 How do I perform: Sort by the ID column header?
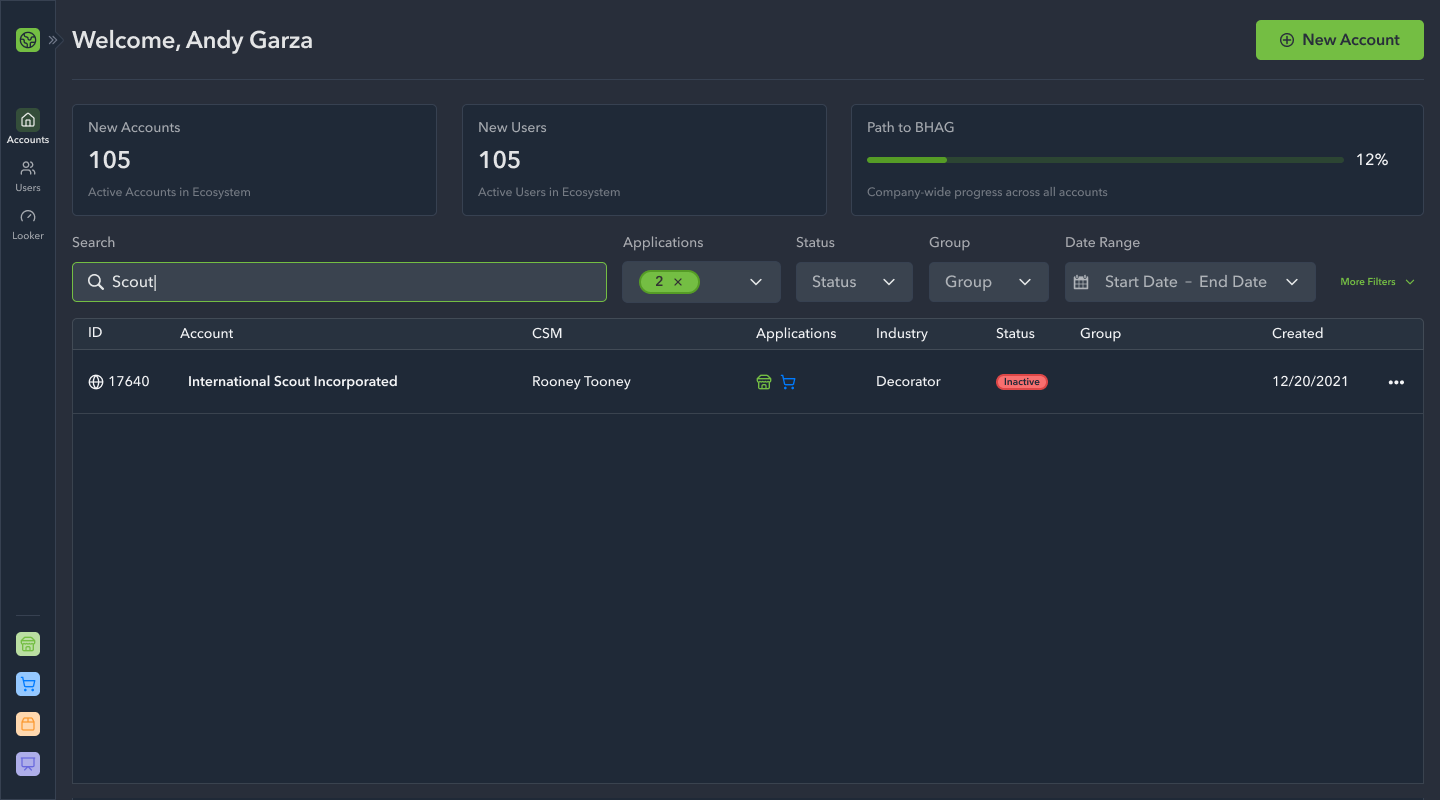(95, 333)
